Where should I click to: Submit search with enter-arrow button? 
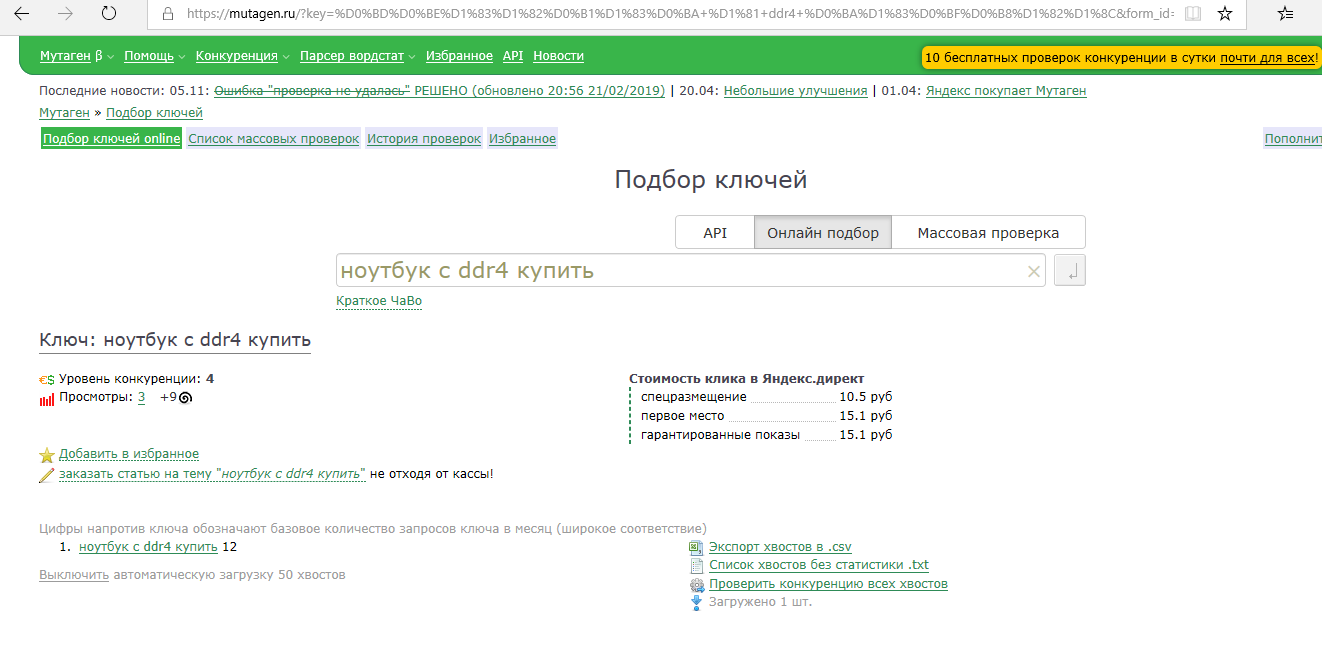point(1070,271)
